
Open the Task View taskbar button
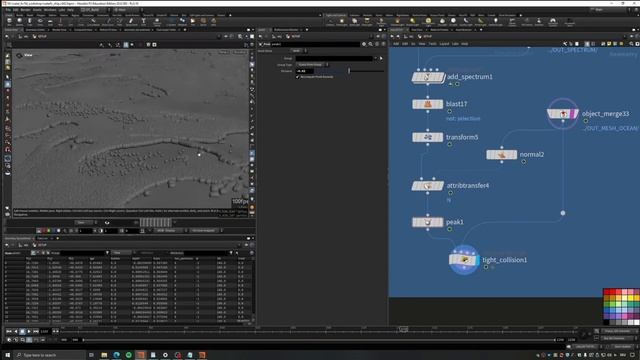coord(91,355)
